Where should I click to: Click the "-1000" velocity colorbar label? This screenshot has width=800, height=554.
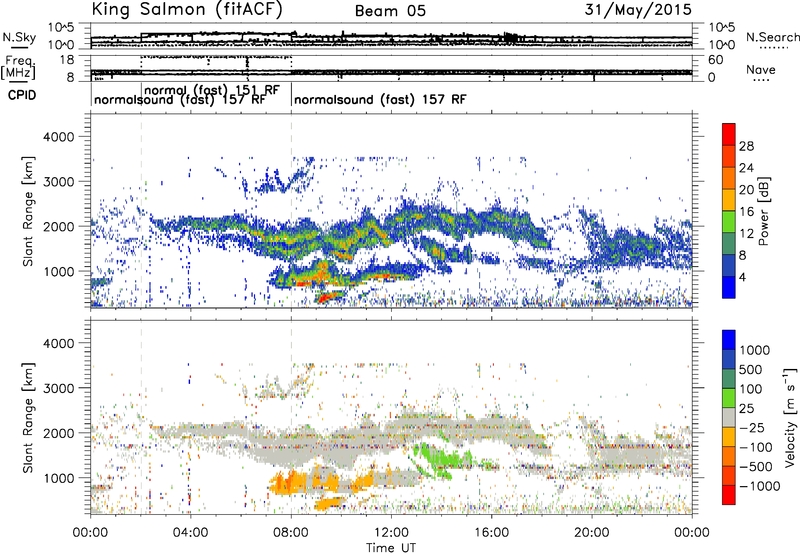click(760, 486)
